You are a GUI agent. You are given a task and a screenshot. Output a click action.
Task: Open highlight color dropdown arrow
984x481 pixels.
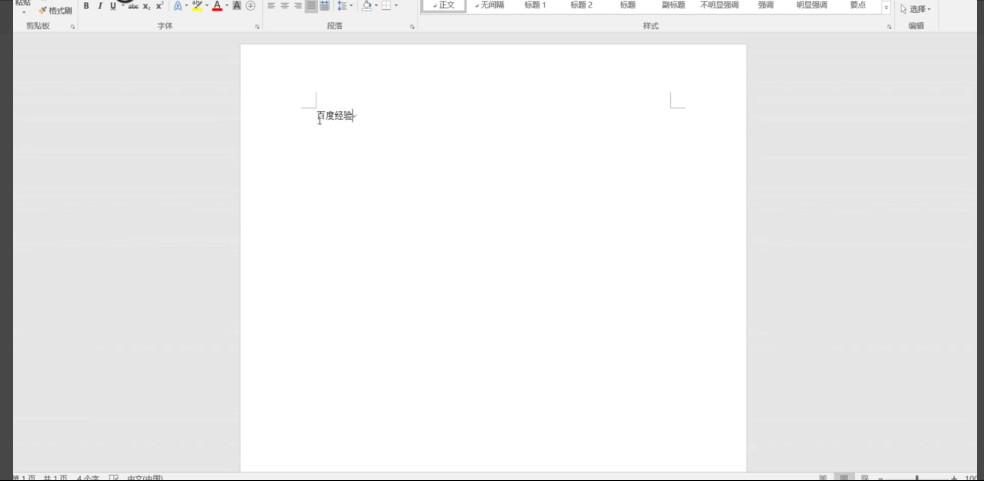pos(206,6)
